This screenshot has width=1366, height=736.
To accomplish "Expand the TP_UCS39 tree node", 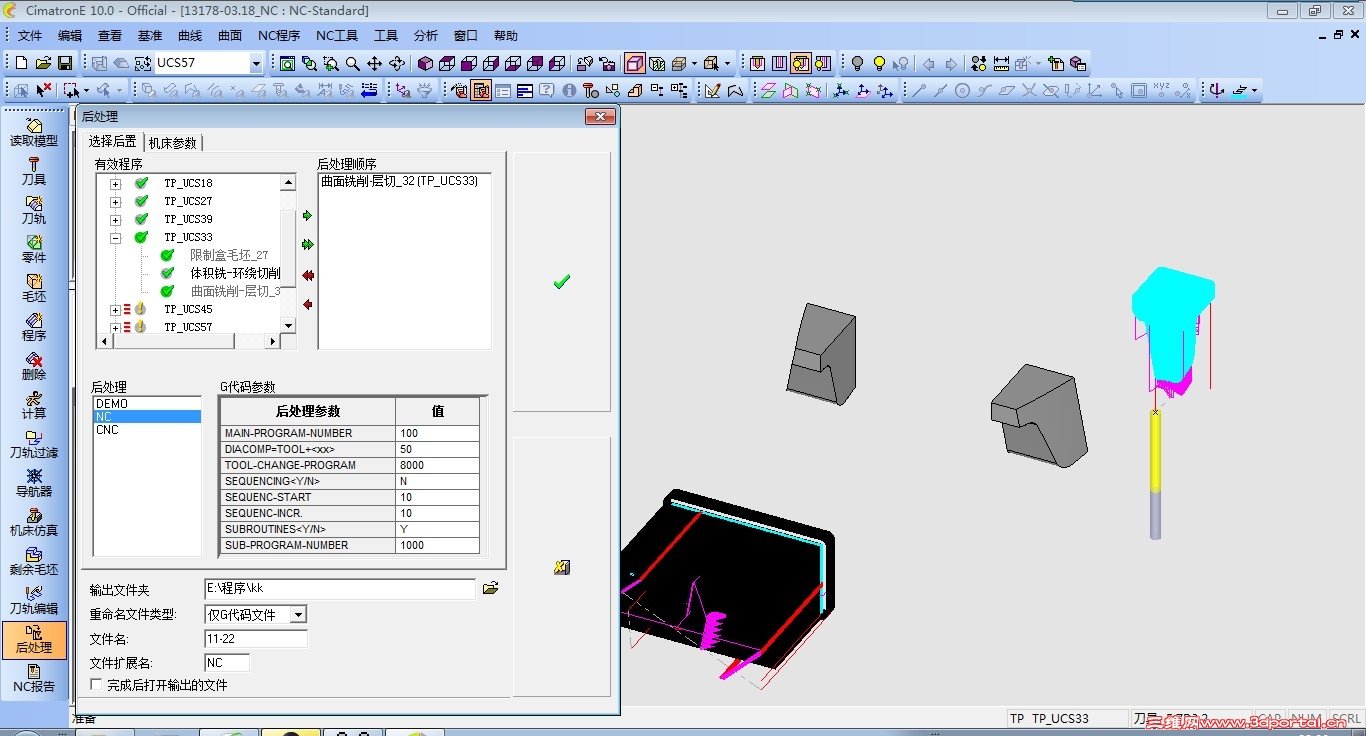I will point(116,220).
